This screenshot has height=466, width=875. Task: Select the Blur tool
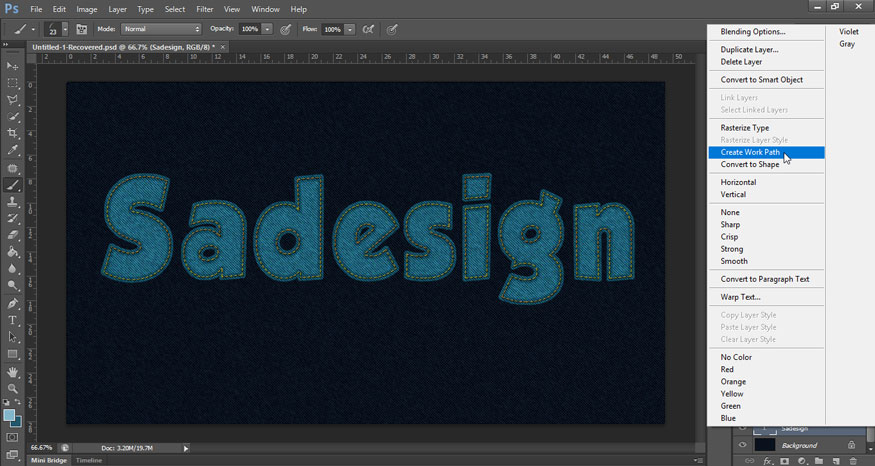(12, 269)
